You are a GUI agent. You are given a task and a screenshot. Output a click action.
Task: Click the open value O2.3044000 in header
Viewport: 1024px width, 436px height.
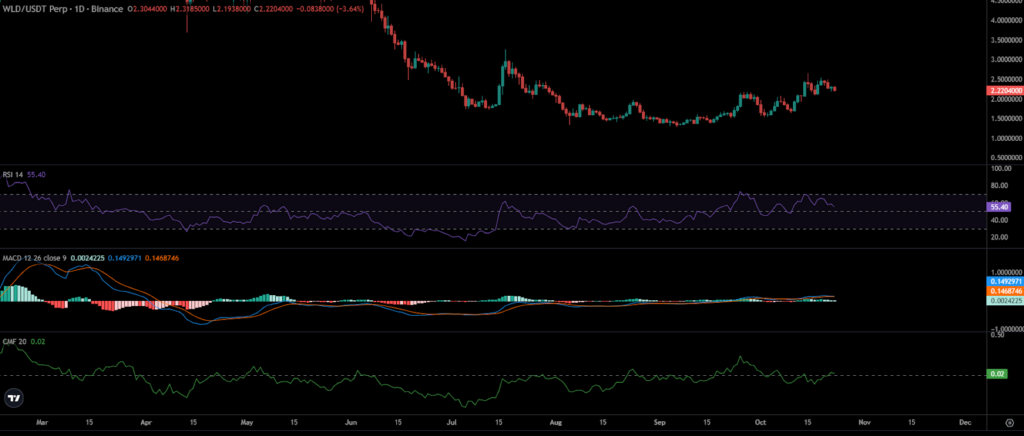tap(147, 9)
